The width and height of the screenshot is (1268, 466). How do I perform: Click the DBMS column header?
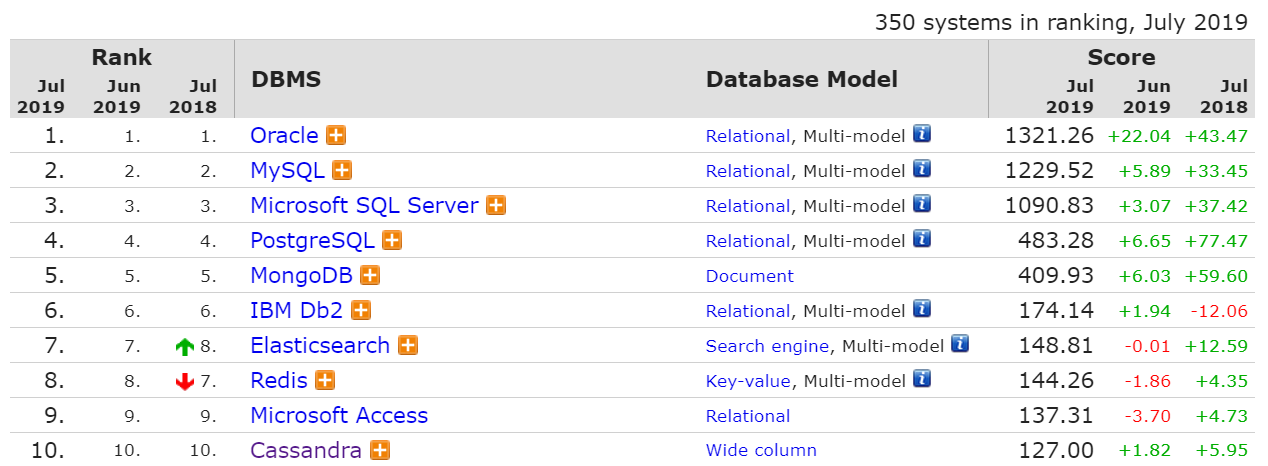click(x=286, y=79)
